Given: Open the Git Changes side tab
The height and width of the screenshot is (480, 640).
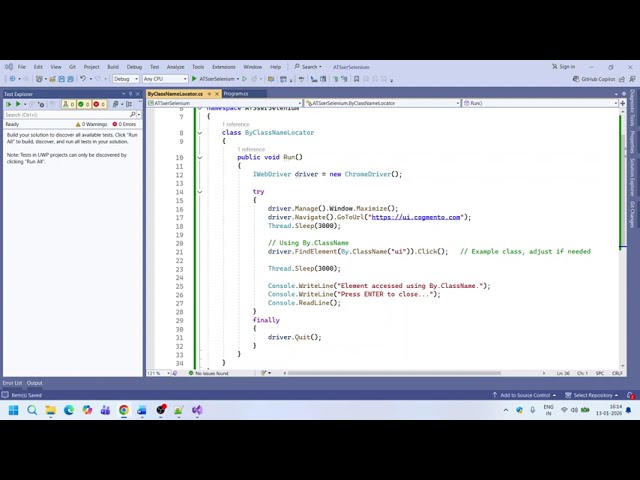Looking at the screenshot, I should pyautogui.click(x=632, y=213).
